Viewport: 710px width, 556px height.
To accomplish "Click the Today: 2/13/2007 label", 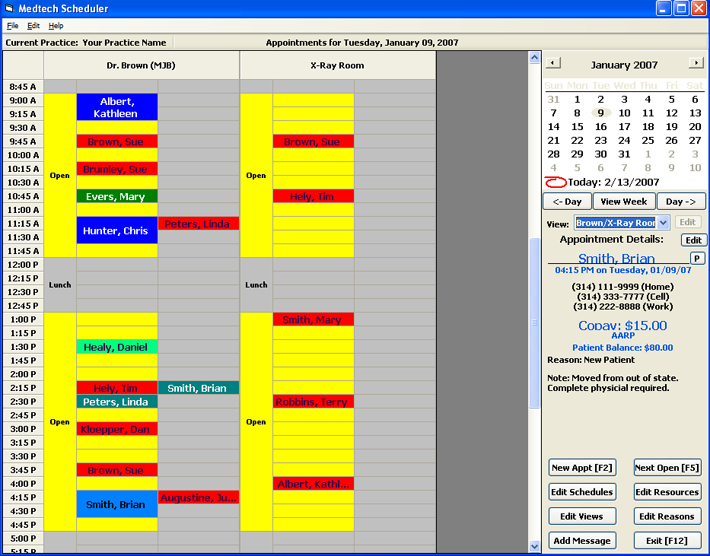I will [614, 182].
